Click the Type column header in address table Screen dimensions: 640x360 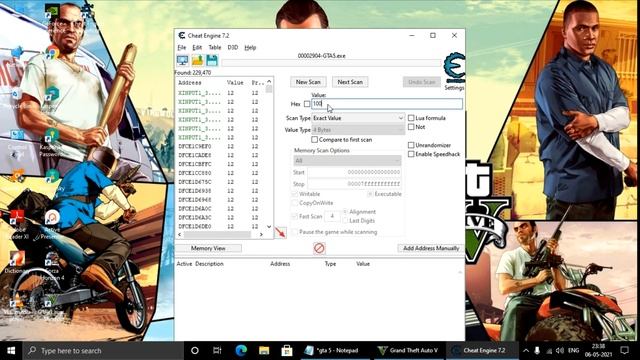click(x=330, y=264)
